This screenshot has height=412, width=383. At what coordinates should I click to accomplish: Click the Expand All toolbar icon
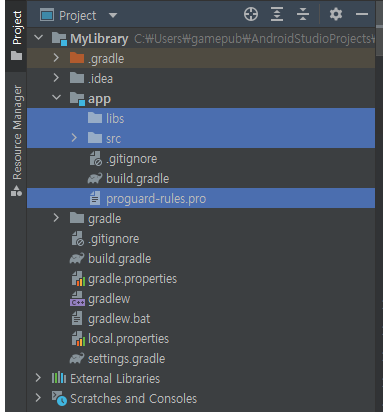pyautogui.click(x=277, y=15)
